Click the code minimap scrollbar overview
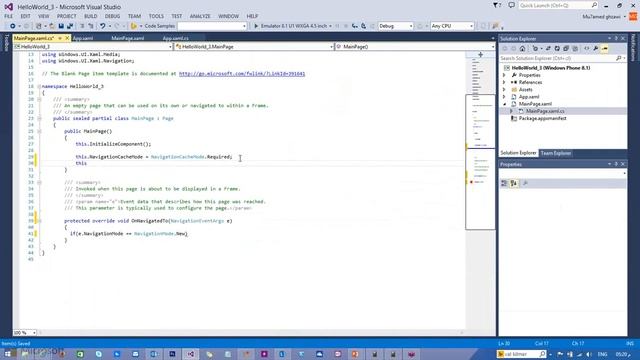The image size is (640, 360). pos(480,162)
